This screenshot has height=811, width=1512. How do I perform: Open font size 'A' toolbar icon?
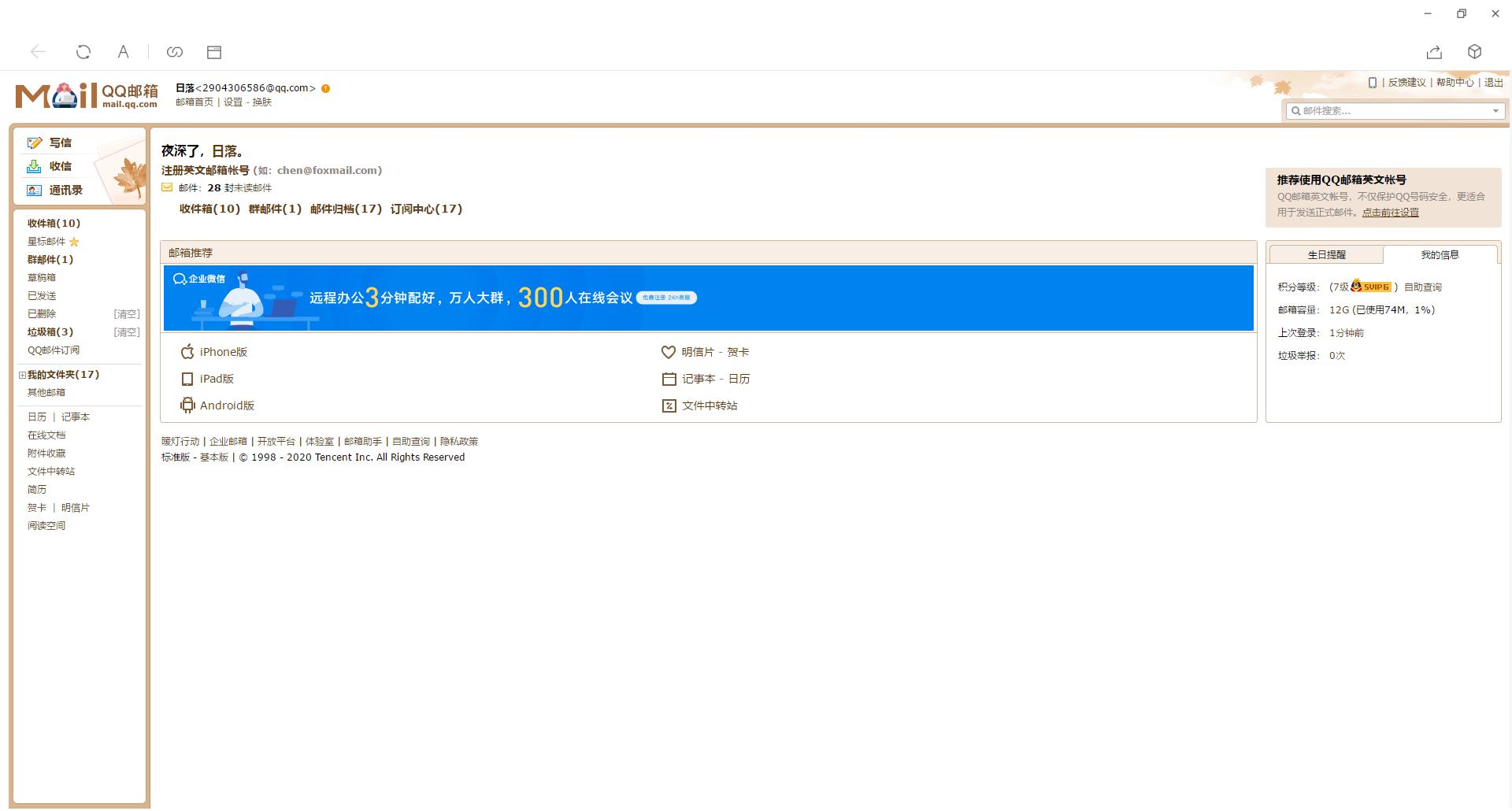pos(123,52)
